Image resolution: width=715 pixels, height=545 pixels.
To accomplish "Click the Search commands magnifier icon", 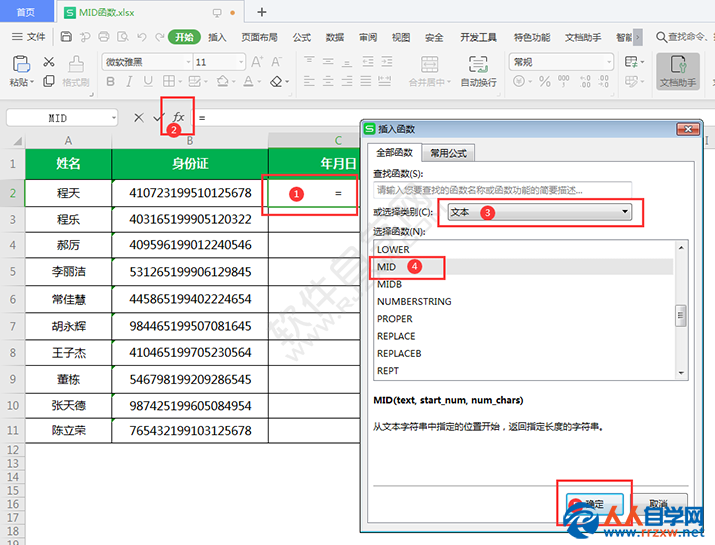I will point(661,36).
